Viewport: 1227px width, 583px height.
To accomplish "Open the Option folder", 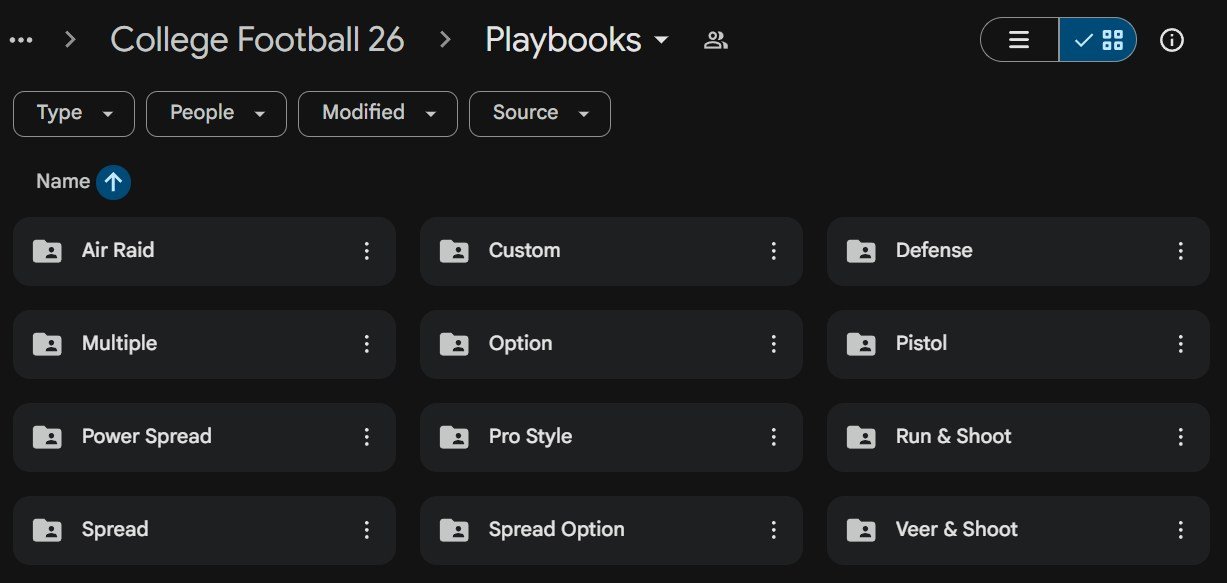I will point(611,344).
